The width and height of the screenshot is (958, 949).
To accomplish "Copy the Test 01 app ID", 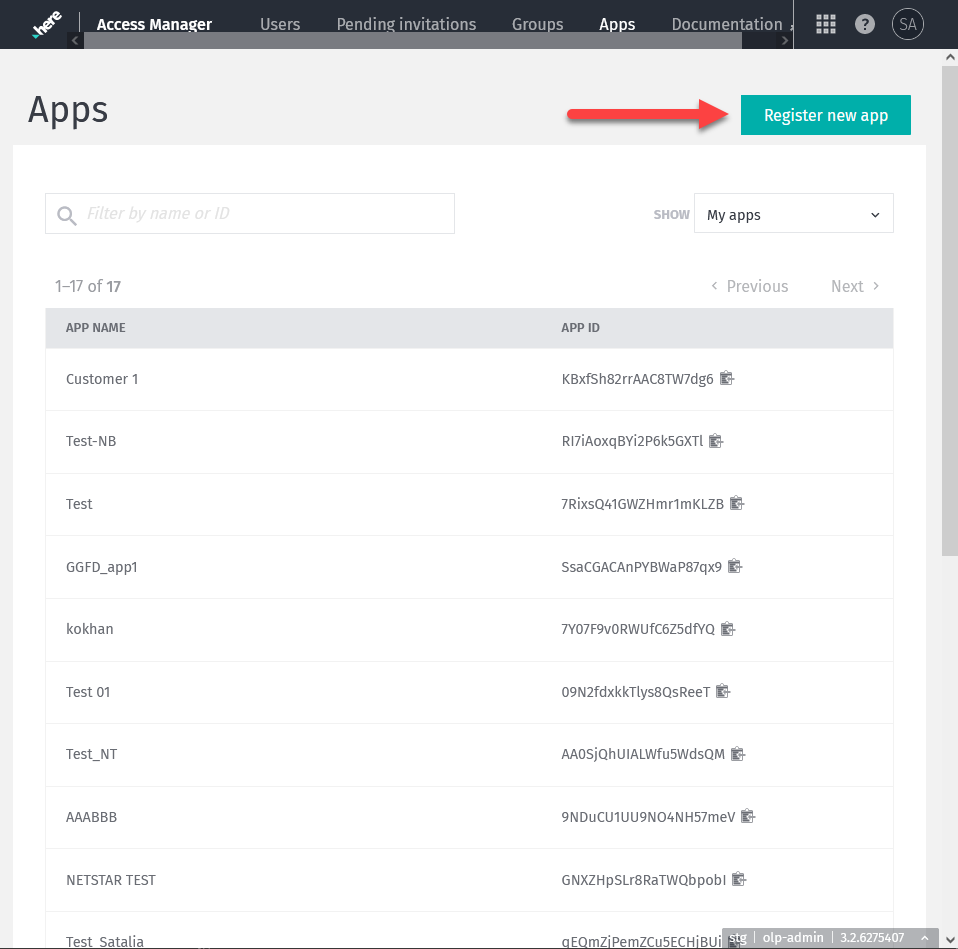I will click(723, 691).
